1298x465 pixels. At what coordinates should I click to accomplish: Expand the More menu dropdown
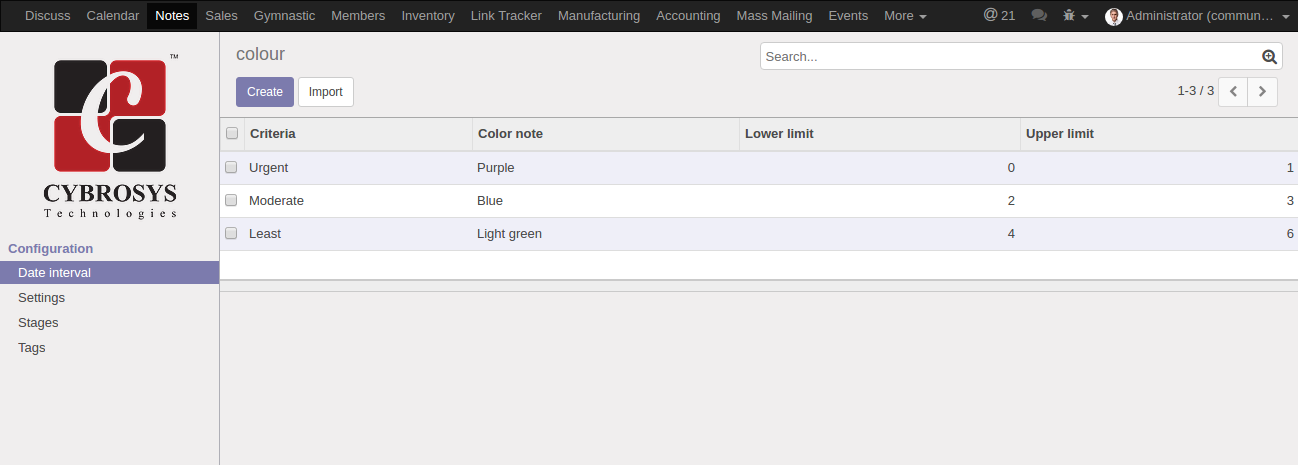coord(905,16)
